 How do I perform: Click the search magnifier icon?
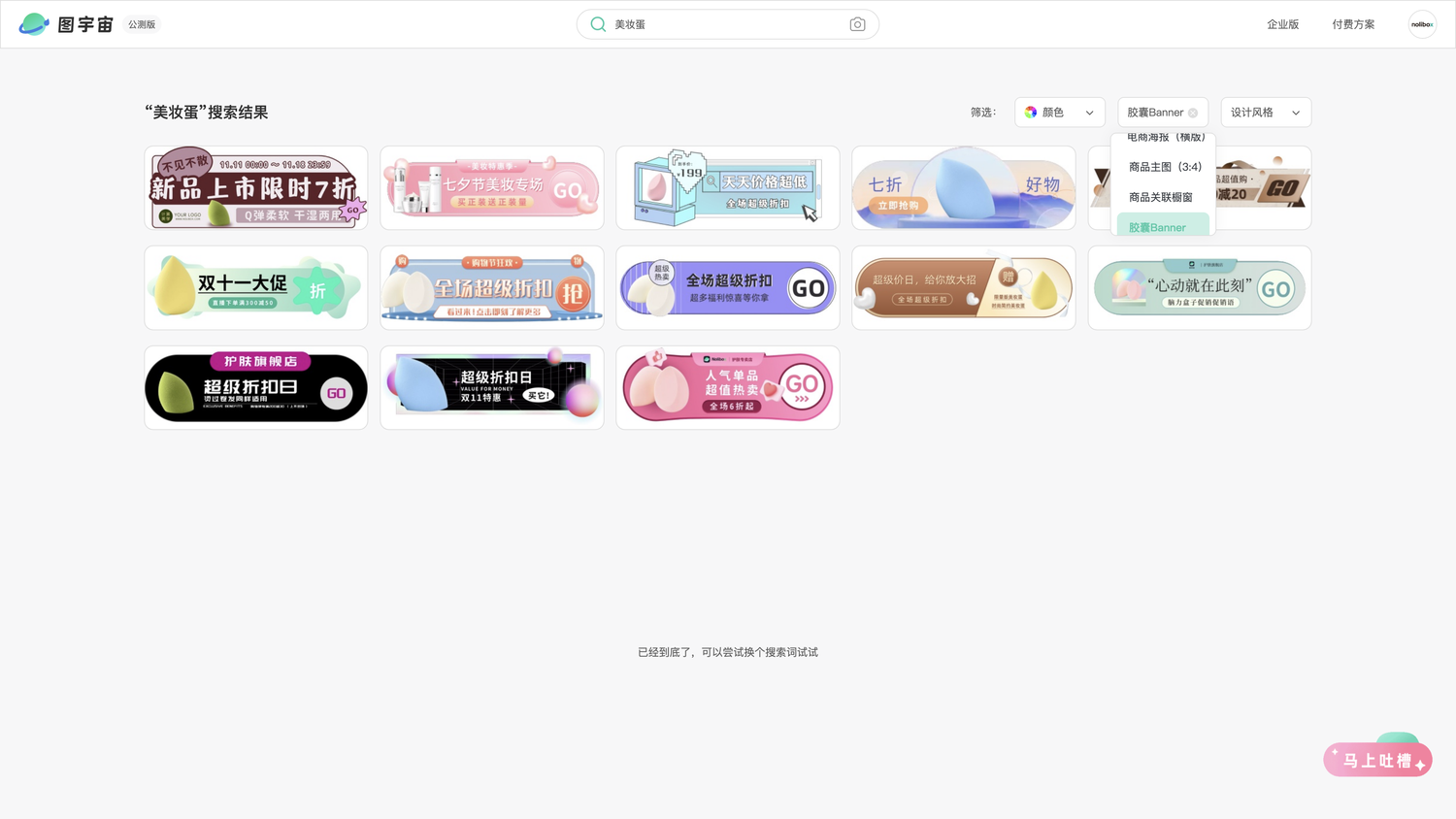pos(598,24)
